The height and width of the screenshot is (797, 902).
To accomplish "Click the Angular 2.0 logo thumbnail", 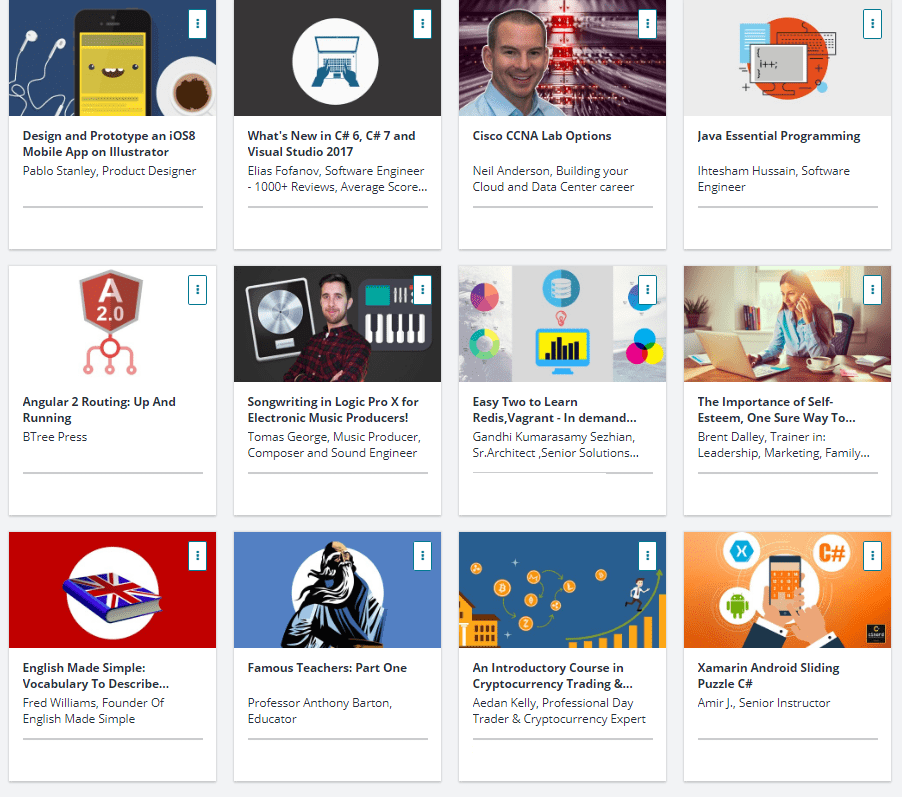I will tap(110, 323).
